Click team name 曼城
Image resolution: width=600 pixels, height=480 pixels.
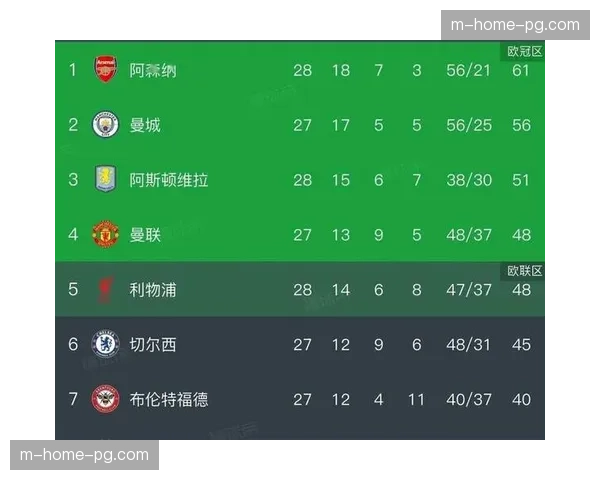coord(145,125)
